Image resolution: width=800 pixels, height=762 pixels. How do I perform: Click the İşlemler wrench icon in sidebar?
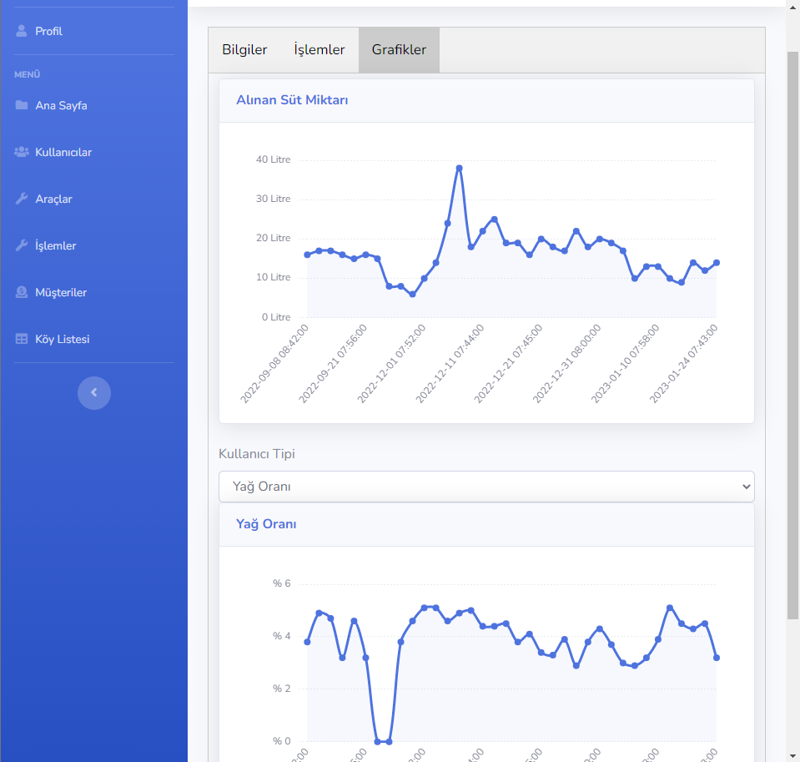22,246
